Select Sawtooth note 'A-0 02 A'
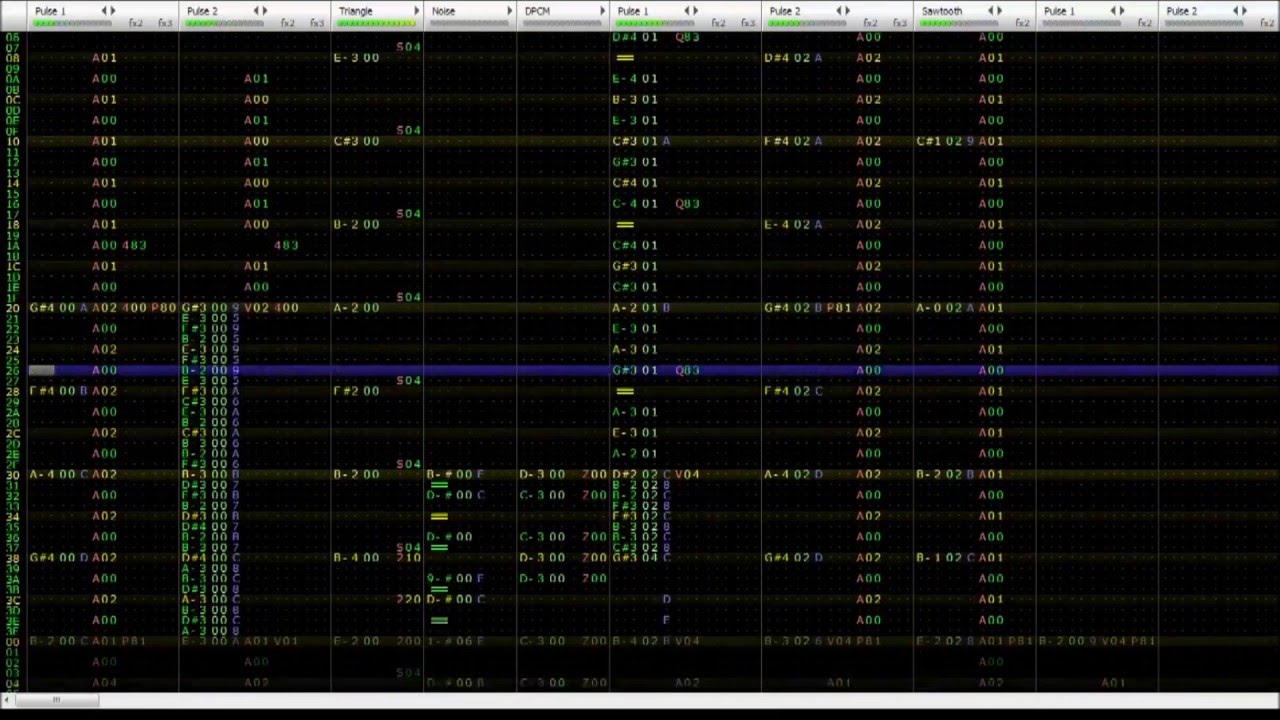 (945, 308)
